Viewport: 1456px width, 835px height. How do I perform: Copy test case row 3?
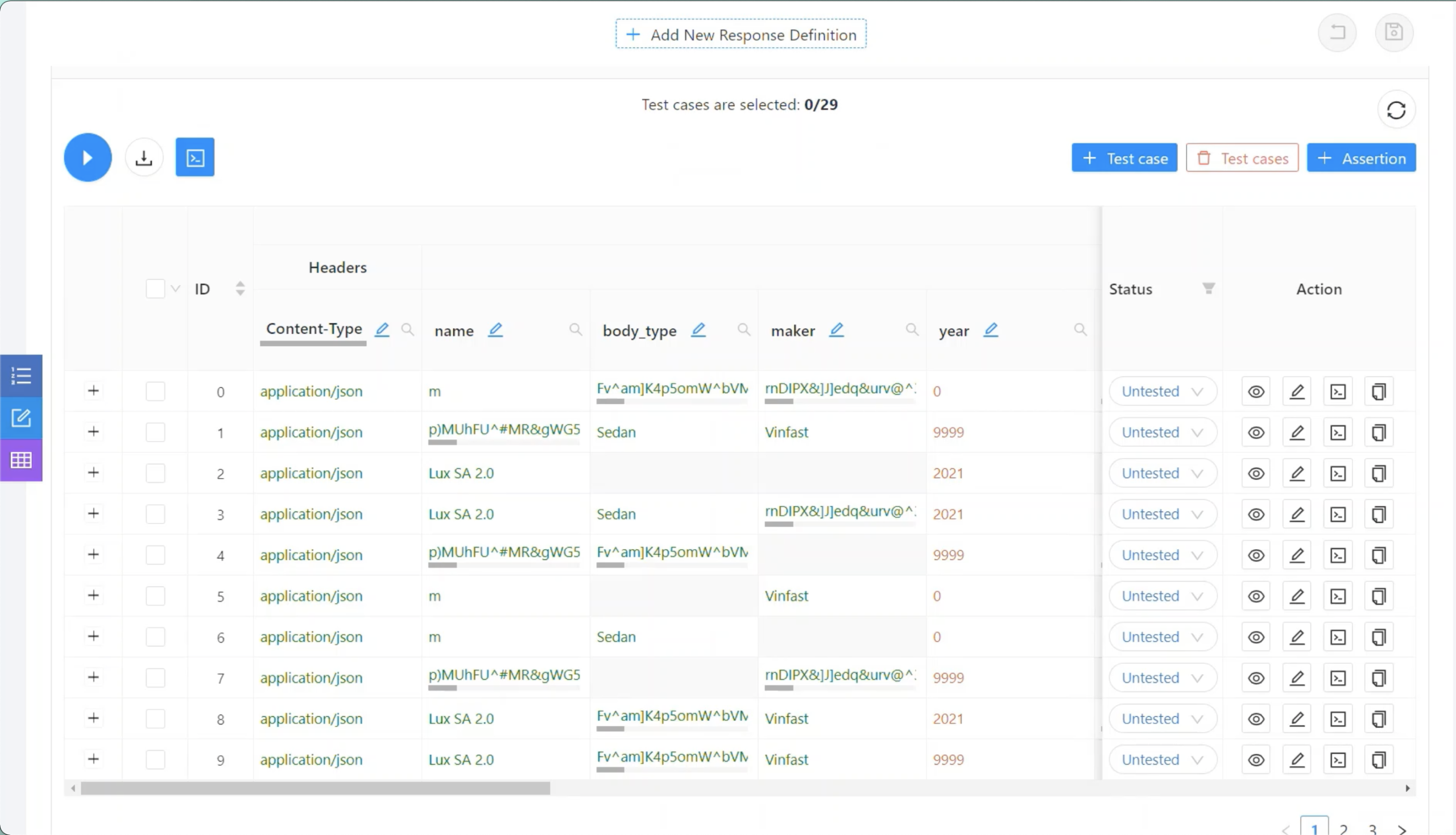[1379, 514]
